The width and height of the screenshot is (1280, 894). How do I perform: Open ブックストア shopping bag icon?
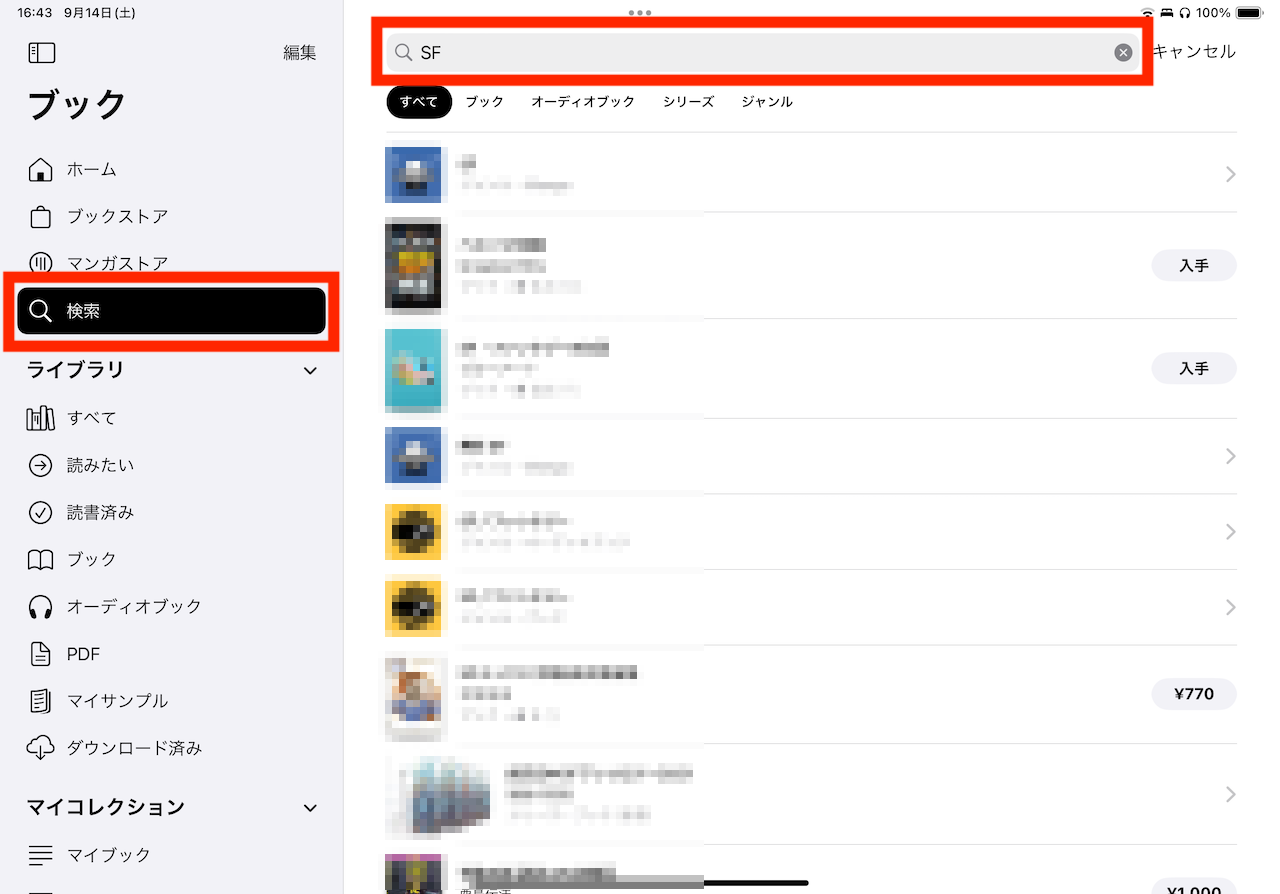pyautogui.click(x=40, y=216)
